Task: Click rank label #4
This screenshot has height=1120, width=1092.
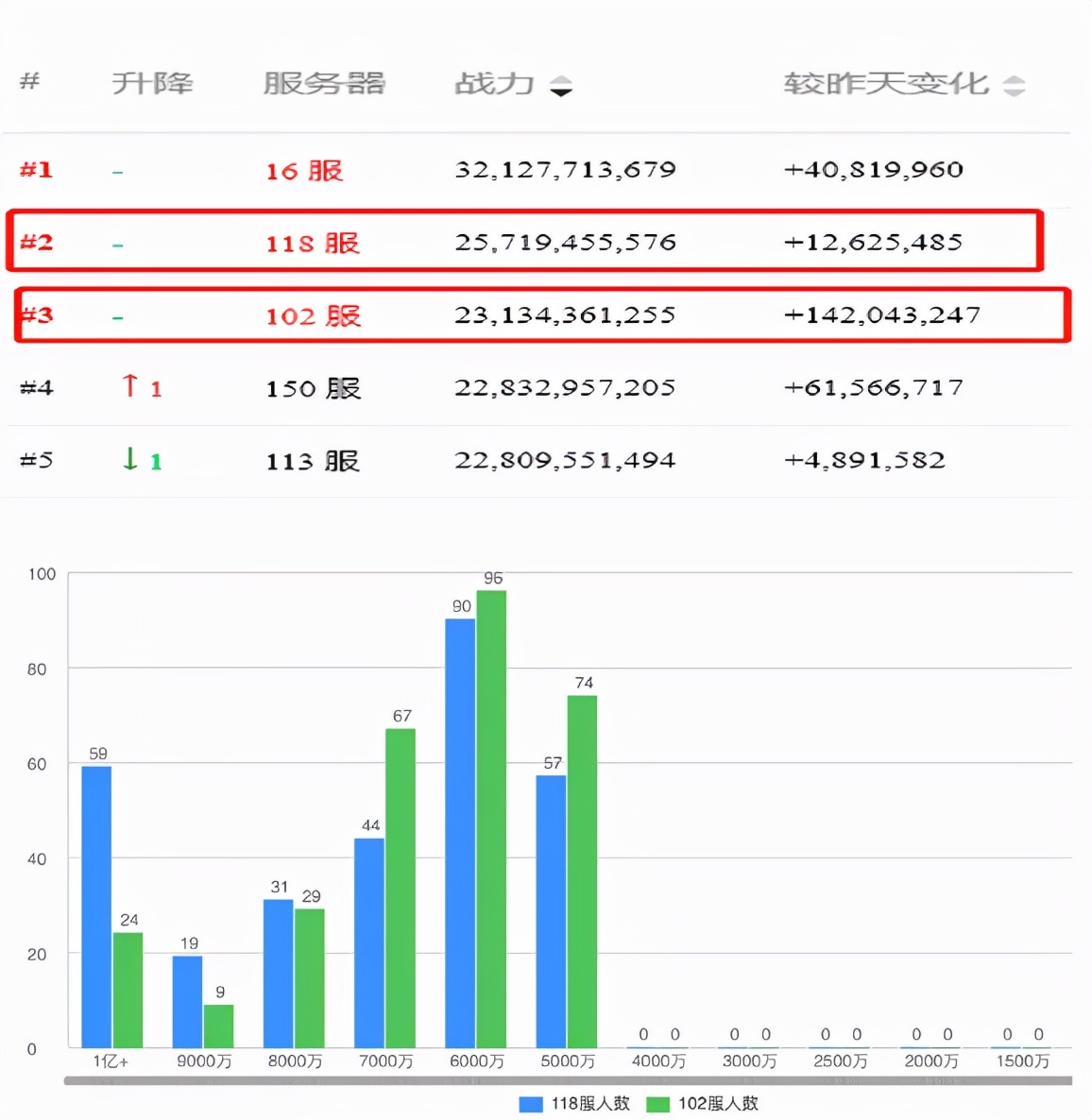Action: [37, 388]
